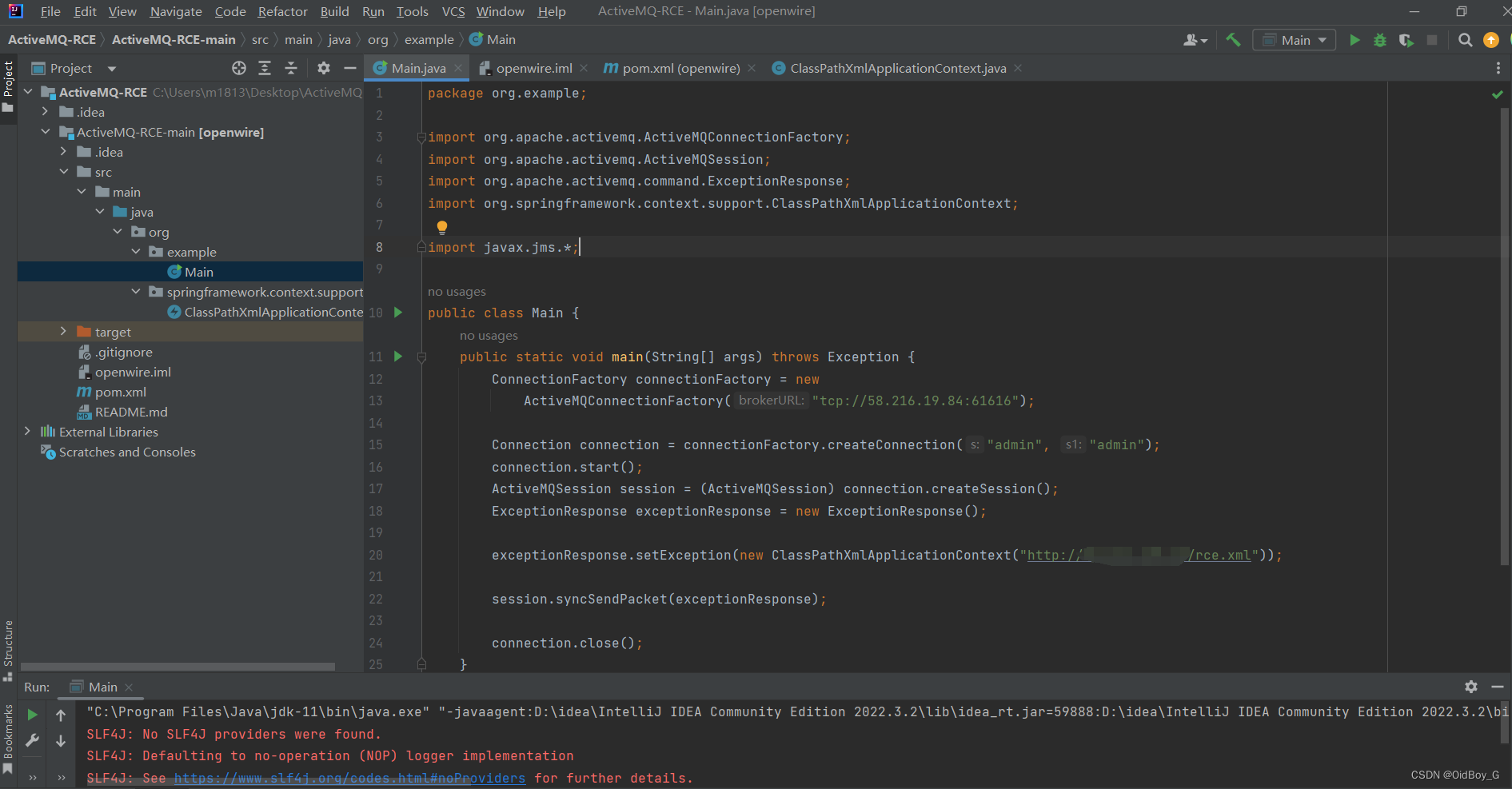Click the IDE update arrow icon
1512x789 pixels.
[x=1491, y=40]
